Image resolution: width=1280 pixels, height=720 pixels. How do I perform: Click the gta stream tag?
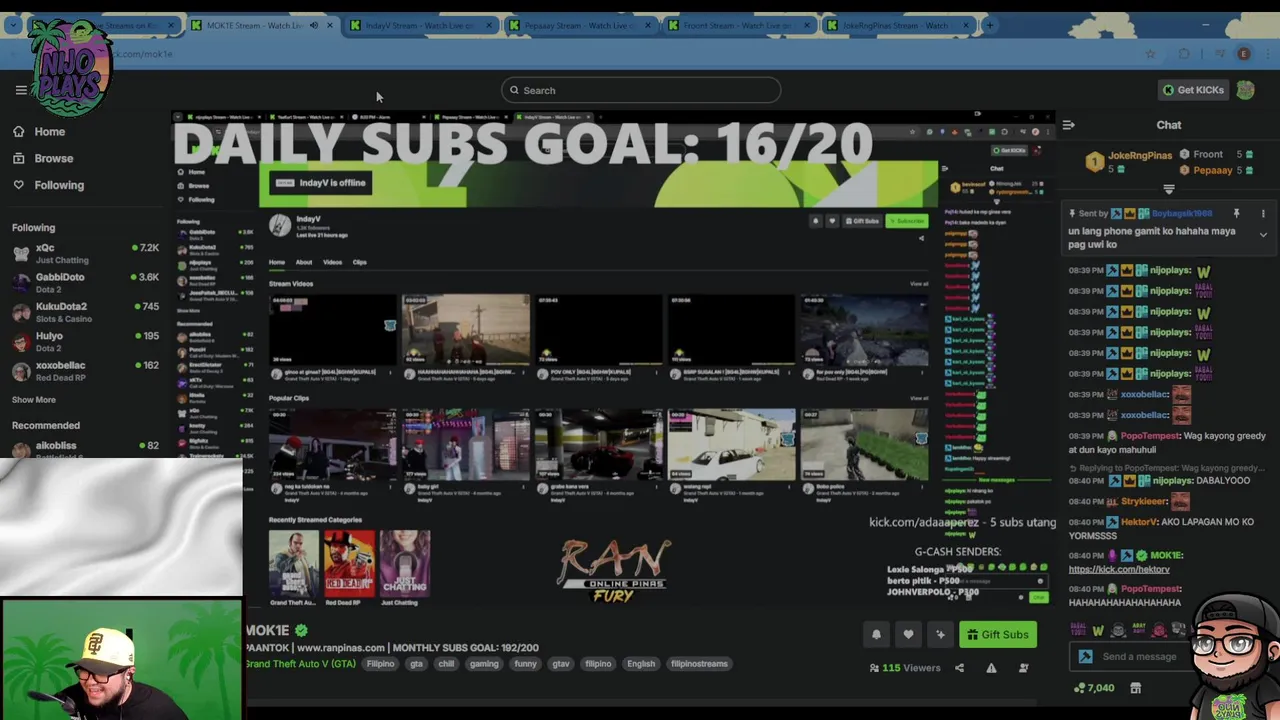tap(416, 664)
